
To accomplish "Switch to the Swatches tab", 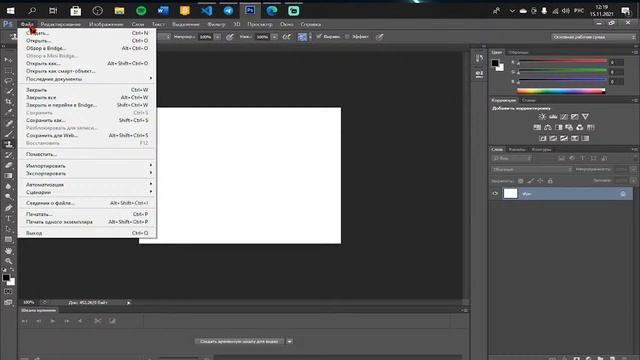I will (518, 52).
